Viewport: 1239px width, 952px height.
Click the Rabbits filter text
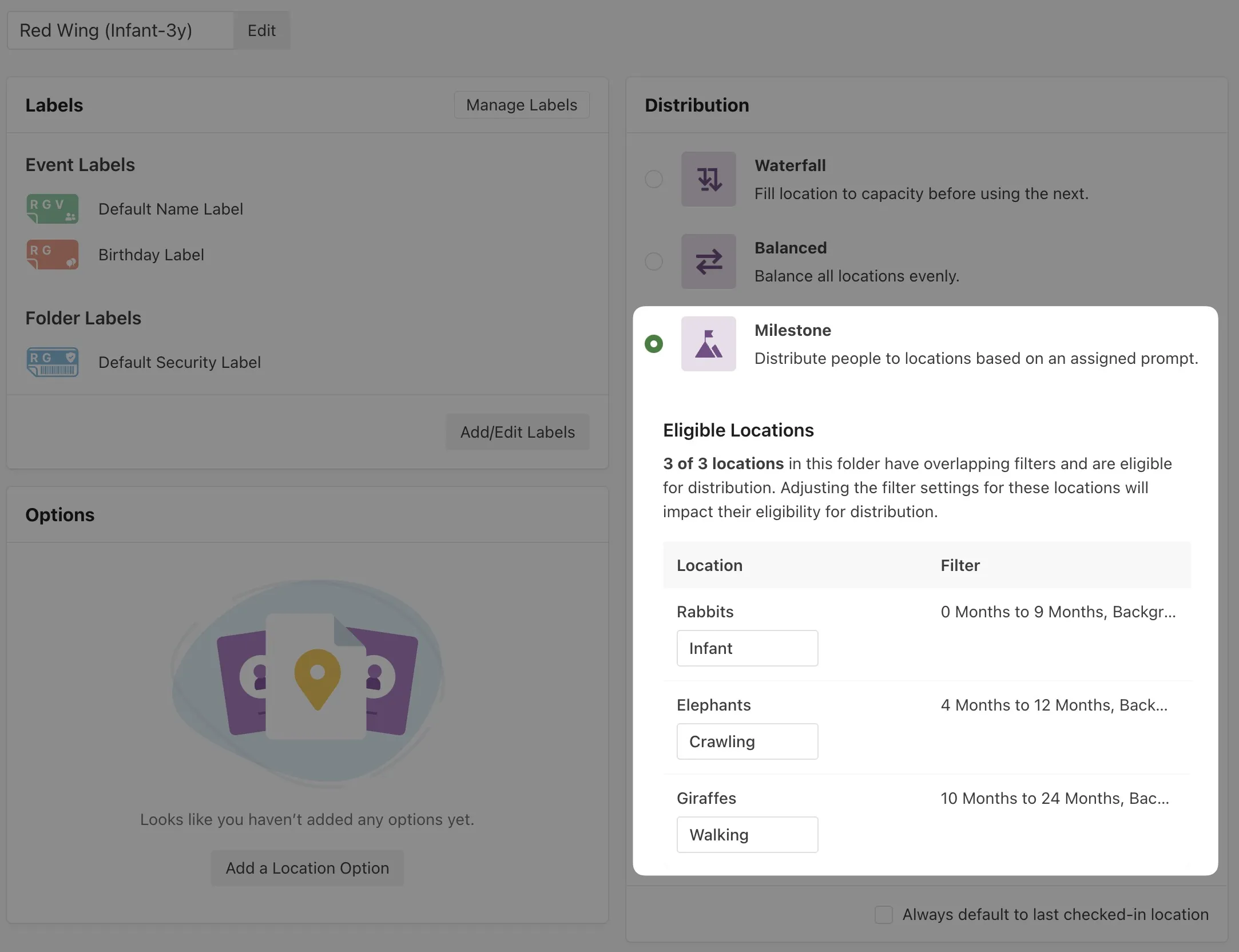(x=1058, y=612)
